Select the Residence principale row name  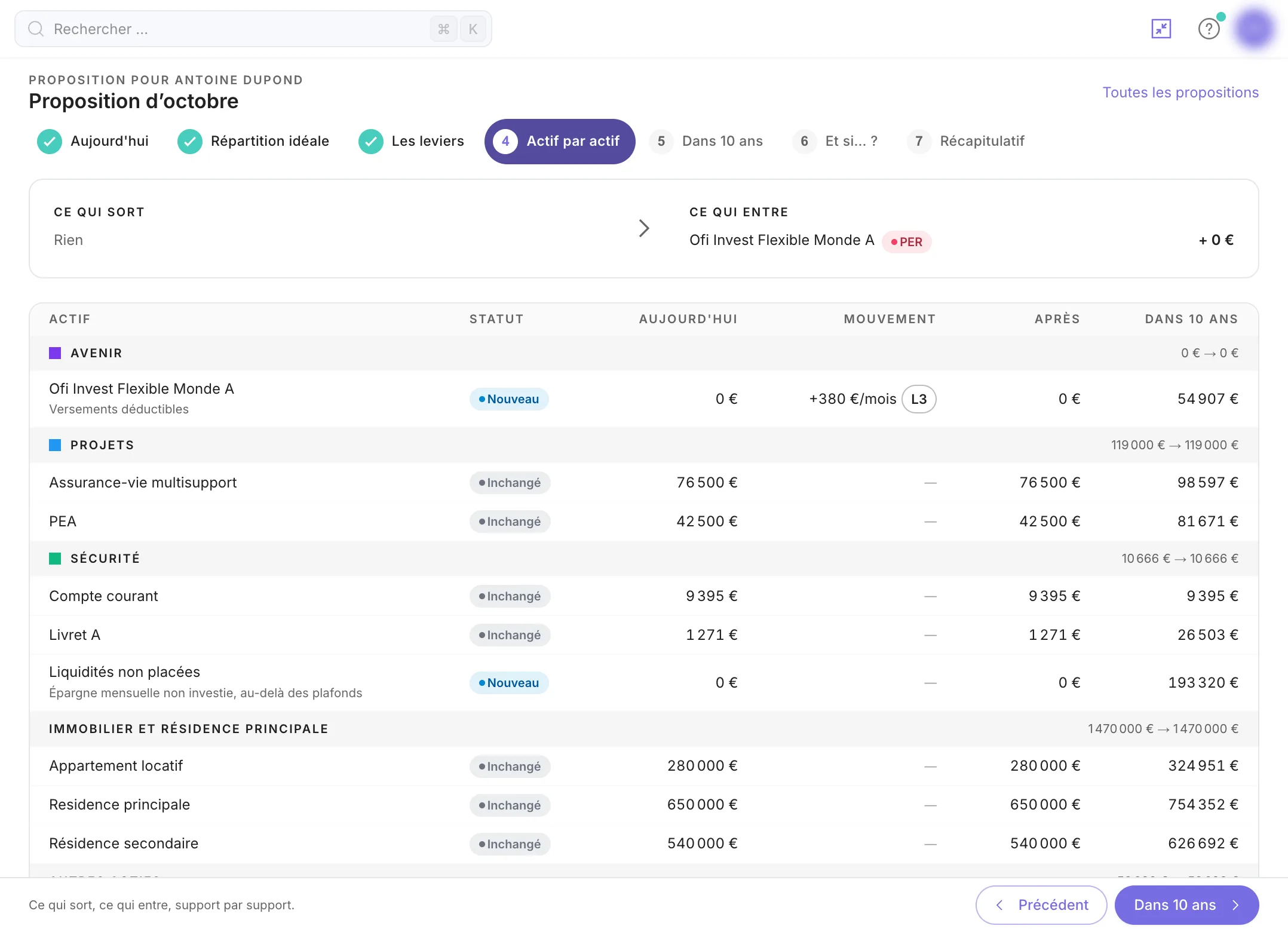click(x=119, y=805)
